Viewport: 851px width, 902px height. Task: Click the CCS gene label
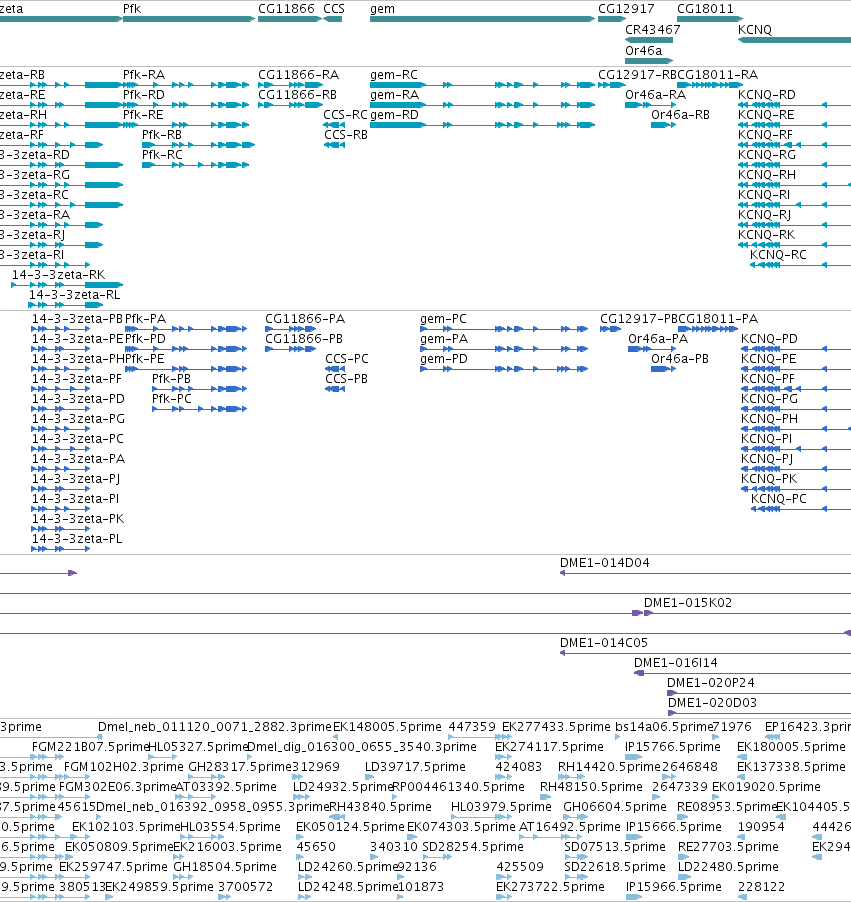[334, 9]
